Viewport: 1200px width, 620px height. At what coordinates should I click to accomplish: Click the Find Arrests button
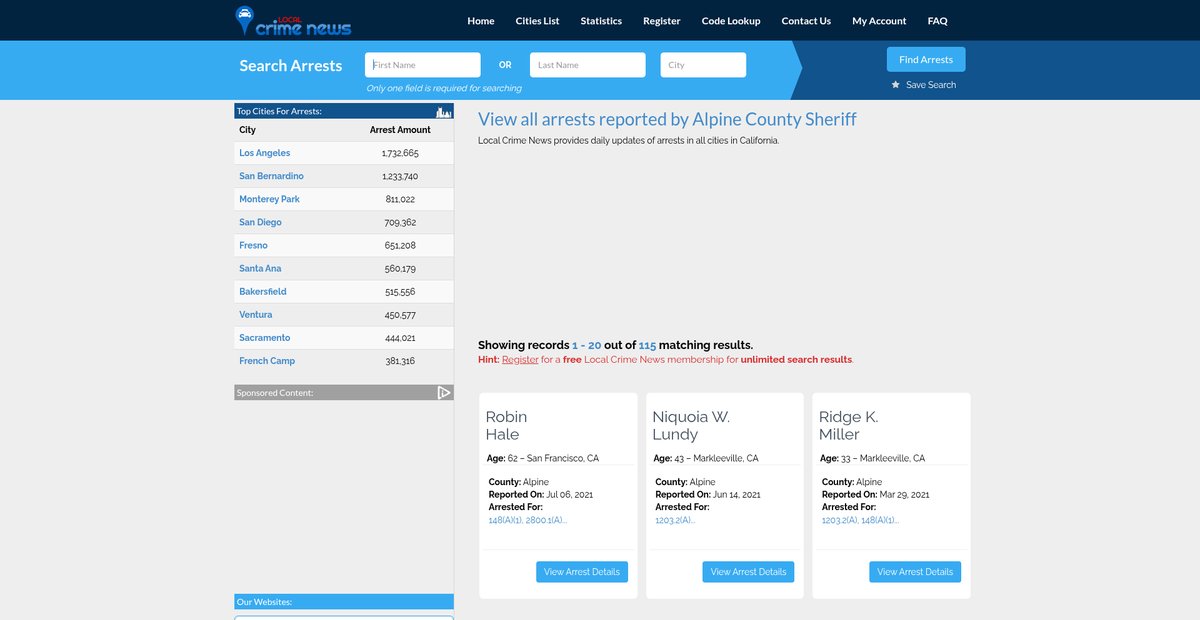click(926, 60)
